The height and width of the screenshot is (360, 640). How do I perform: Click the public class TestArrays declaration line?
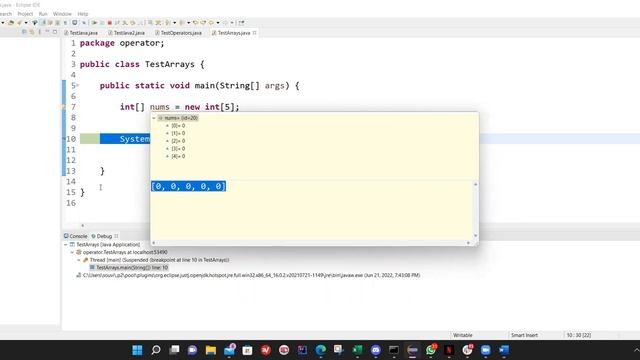[142, 64]
